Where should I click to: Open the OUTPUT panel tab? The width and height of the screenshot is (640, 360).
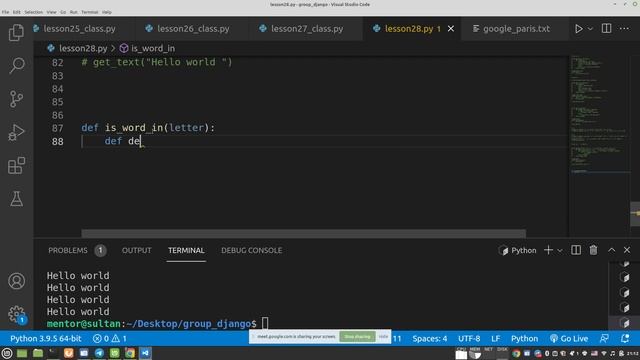(136, 250)
